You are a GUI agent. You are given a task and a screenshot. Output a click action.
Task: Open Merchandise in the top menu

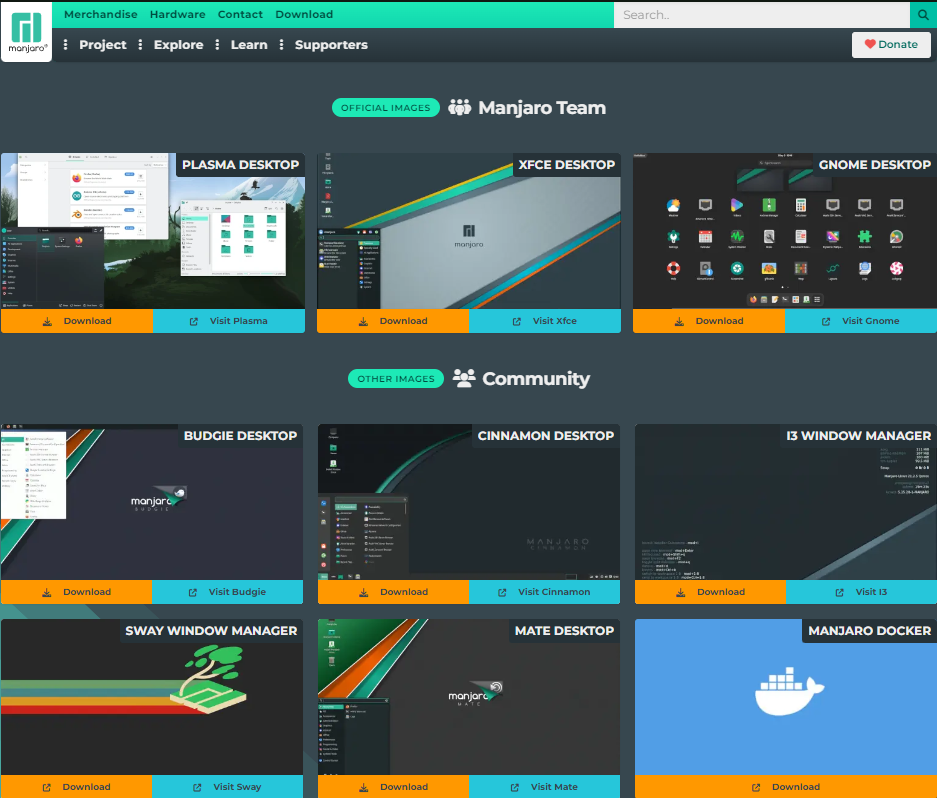(x=100, y=14)
